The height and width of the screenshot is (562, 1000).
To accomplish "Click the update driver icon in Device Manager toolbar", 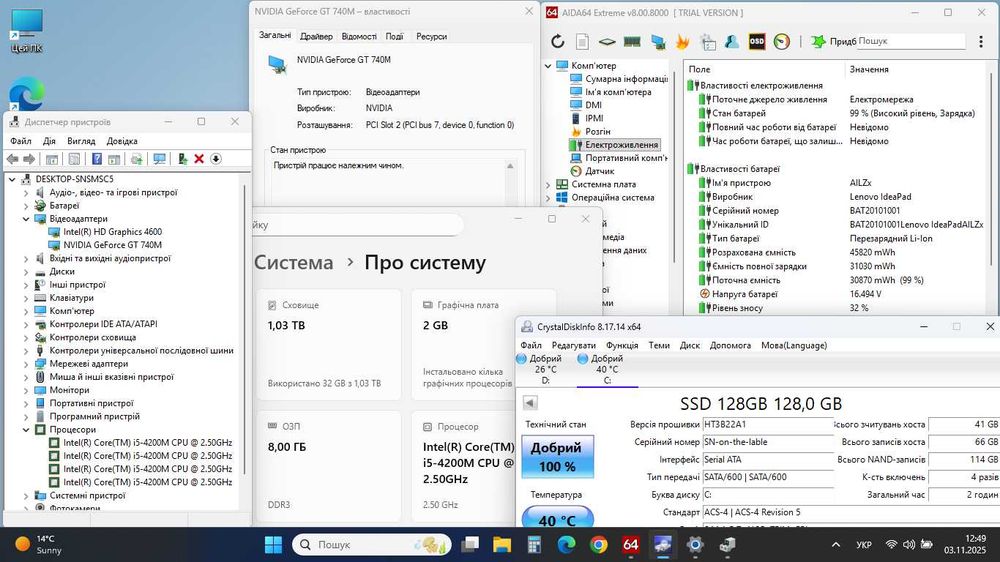I will [x=182, y=159].
